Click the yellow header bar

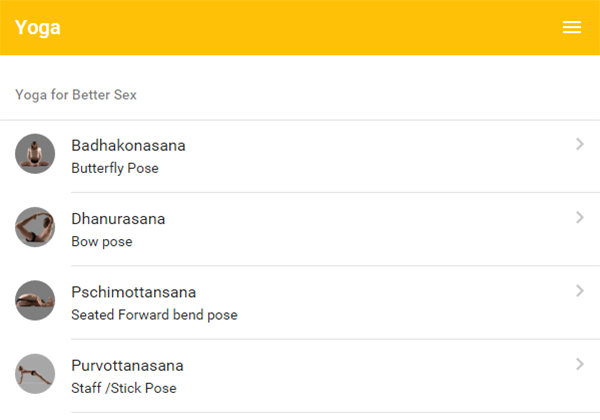300,28
